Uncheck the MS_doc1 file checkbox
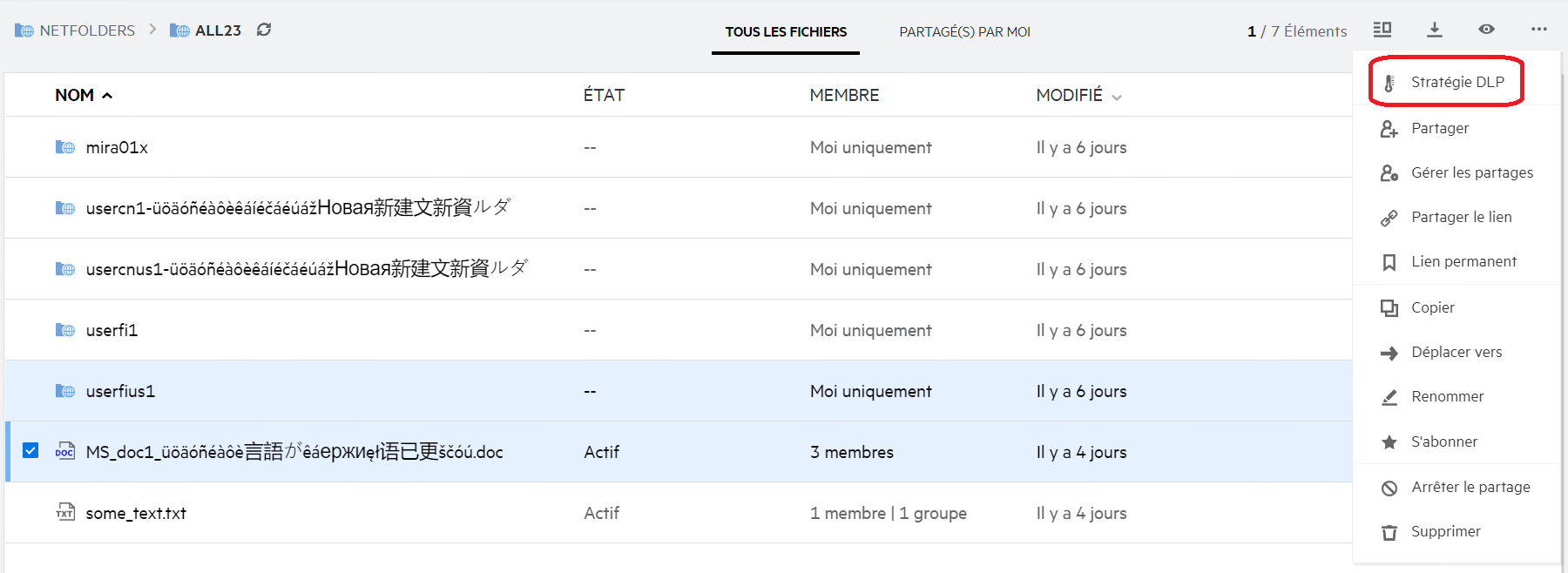1568x573 pixels. coord(30,450)
